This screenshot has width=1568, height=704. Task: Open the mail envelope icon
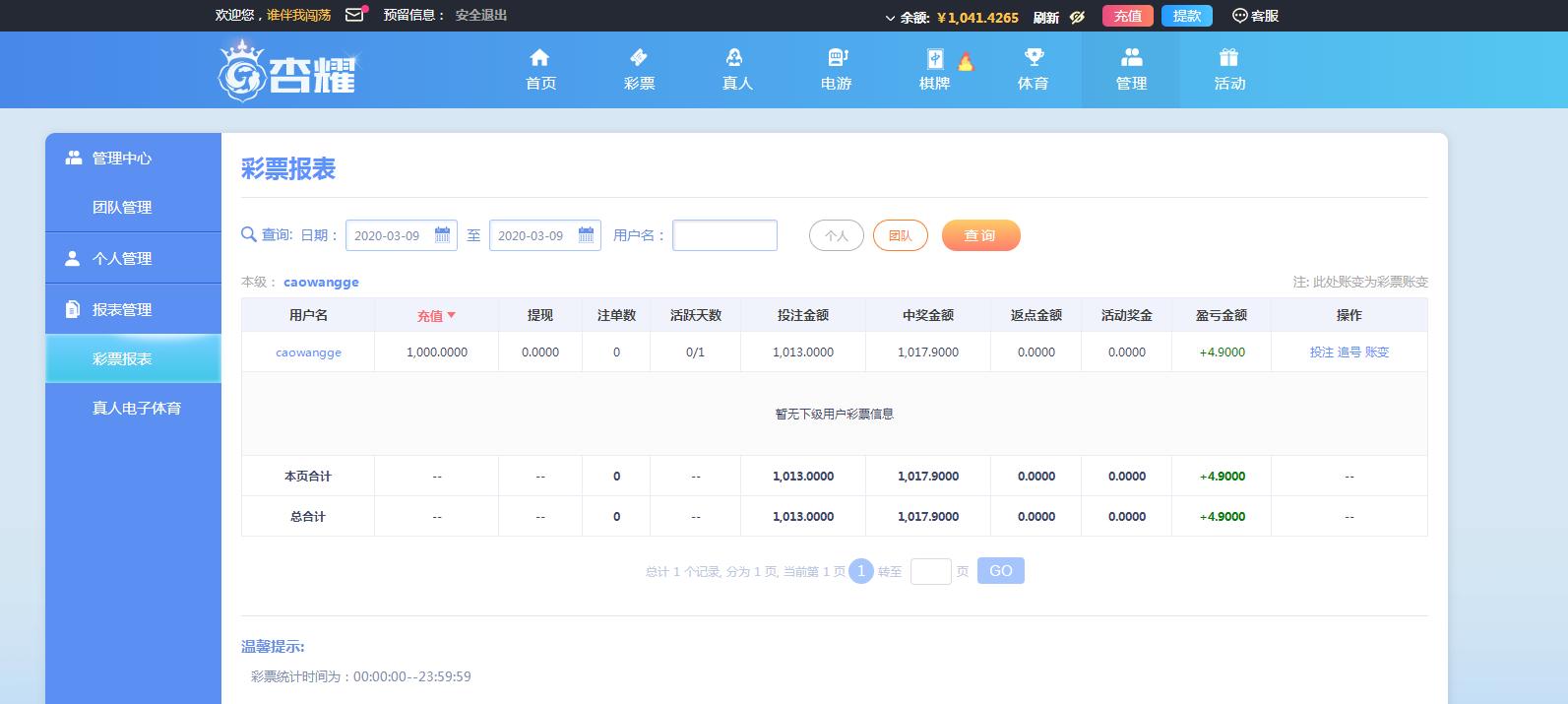(x=354, y=15)
